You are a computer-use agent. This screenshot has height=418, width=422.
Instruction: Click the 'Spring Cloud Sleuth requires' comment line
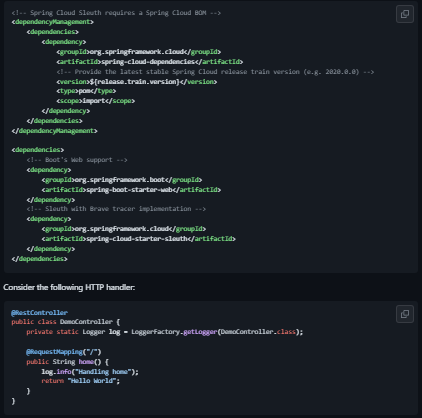click(x=116, y=13)
